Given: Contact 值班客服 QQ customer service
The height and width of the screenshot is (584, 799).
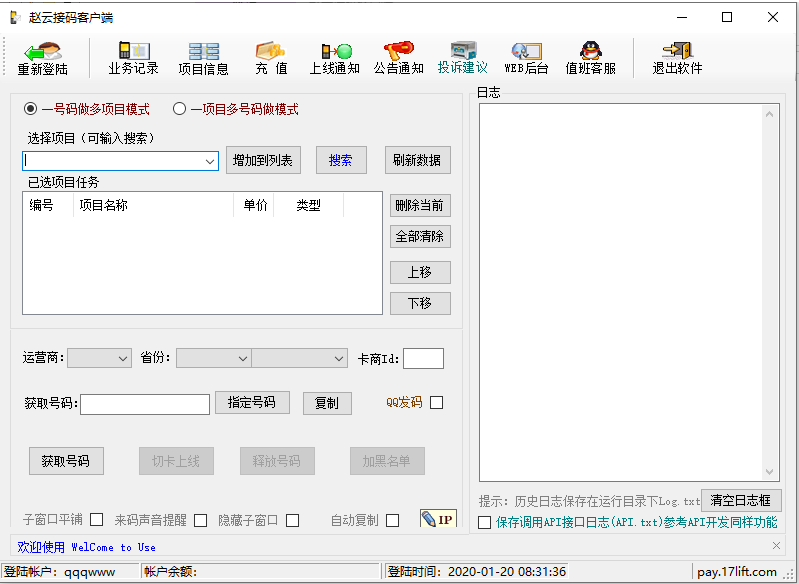Looking at the screenshot, I should 591,59.
